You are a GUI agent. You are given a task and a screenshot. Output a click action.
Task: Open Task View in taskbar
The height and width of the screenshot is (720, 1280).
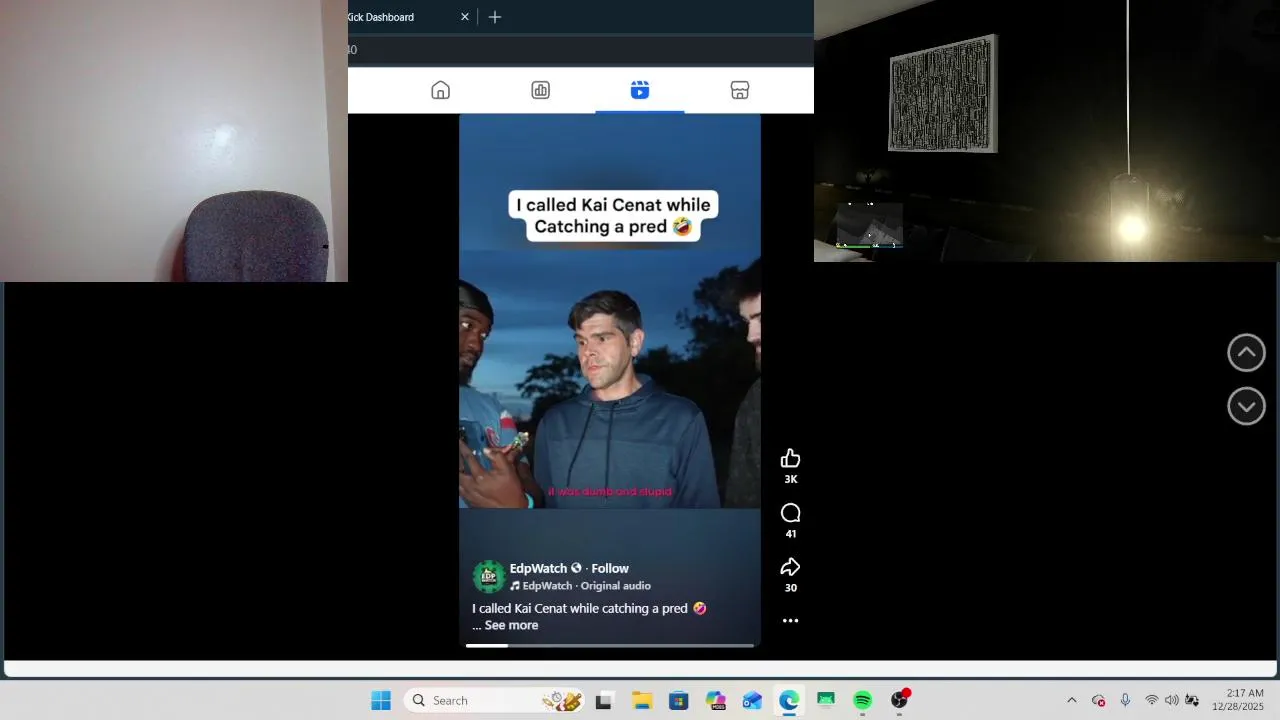[603, 701]
